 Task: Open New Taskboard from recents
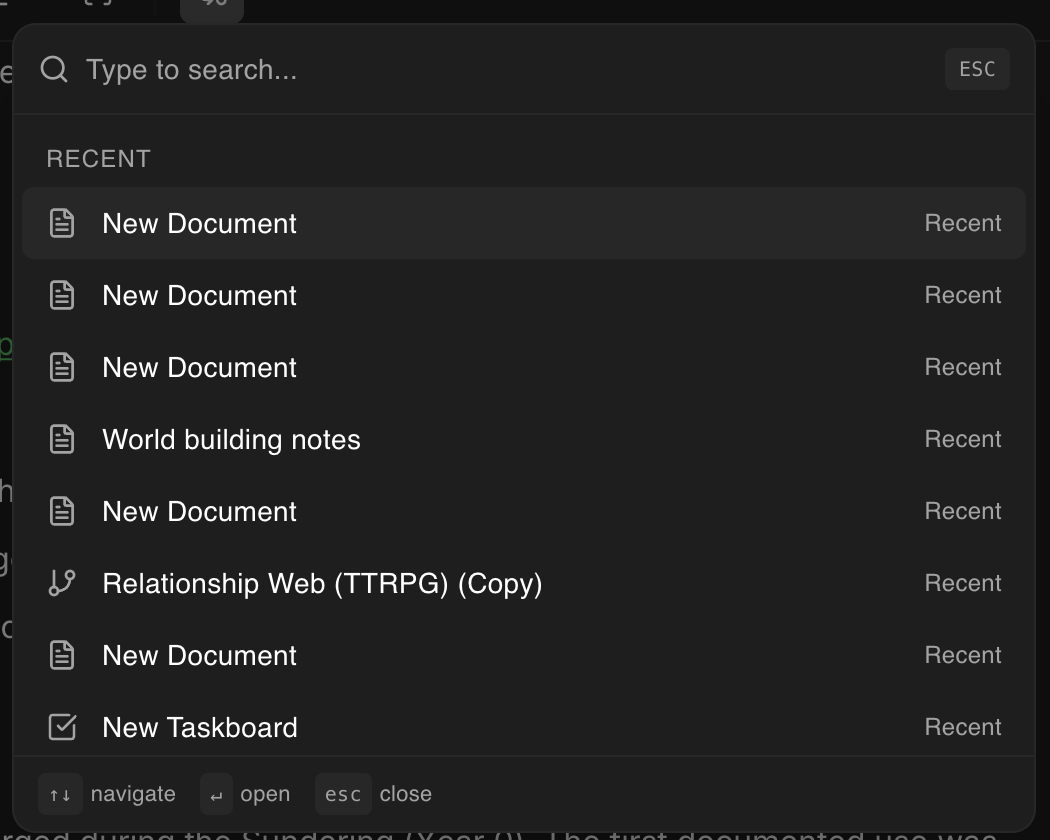pos(199,727)
